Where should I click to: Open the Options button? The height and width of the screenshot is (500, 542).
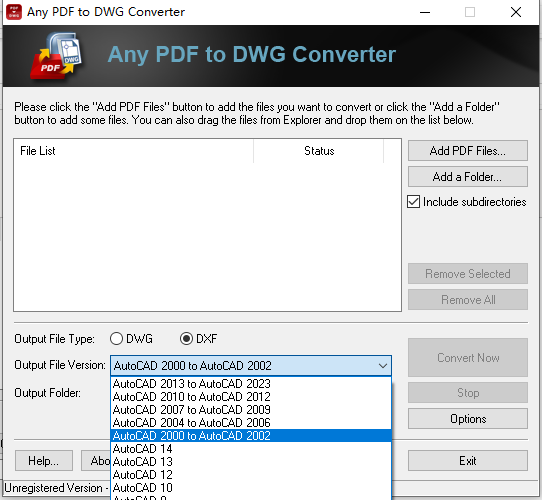[468, 419]
